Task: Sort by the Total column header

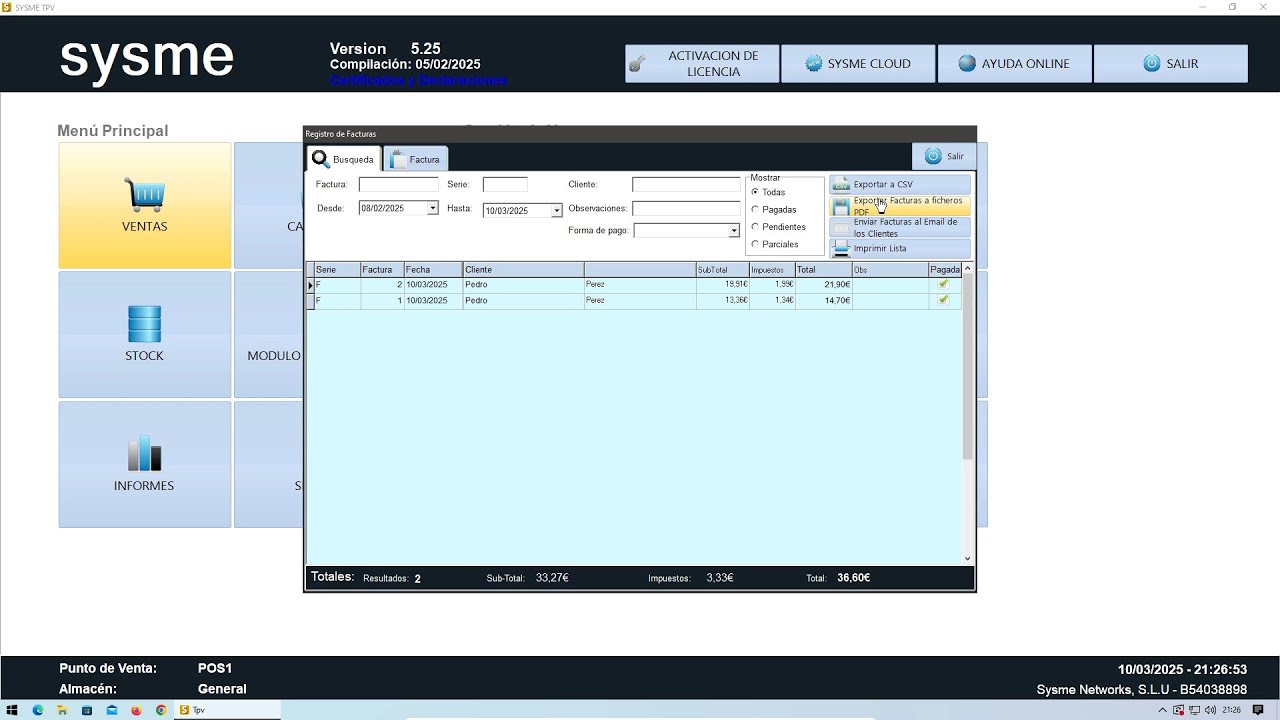Action: (x=823, y=270)
